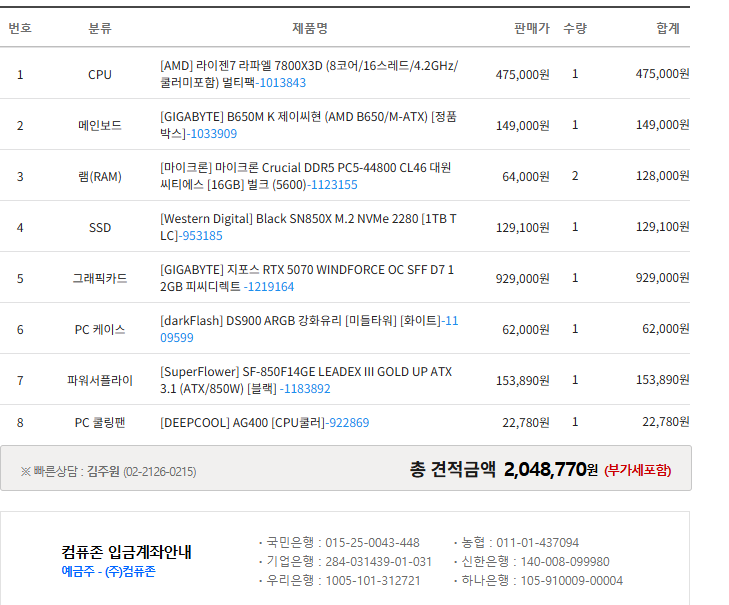Click the 빠른상담 김주원 phone contact

pyautogui.click(x=108, y=472)
